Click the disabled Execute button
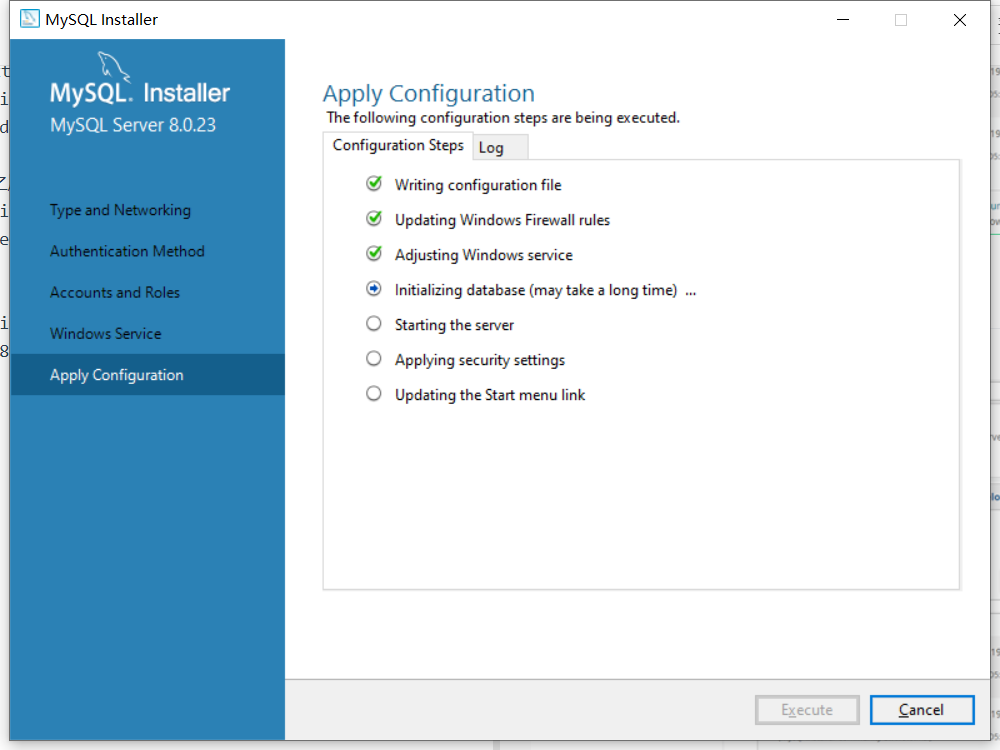The width and height of the screenshot is (1000, 750). click(807, 710)
